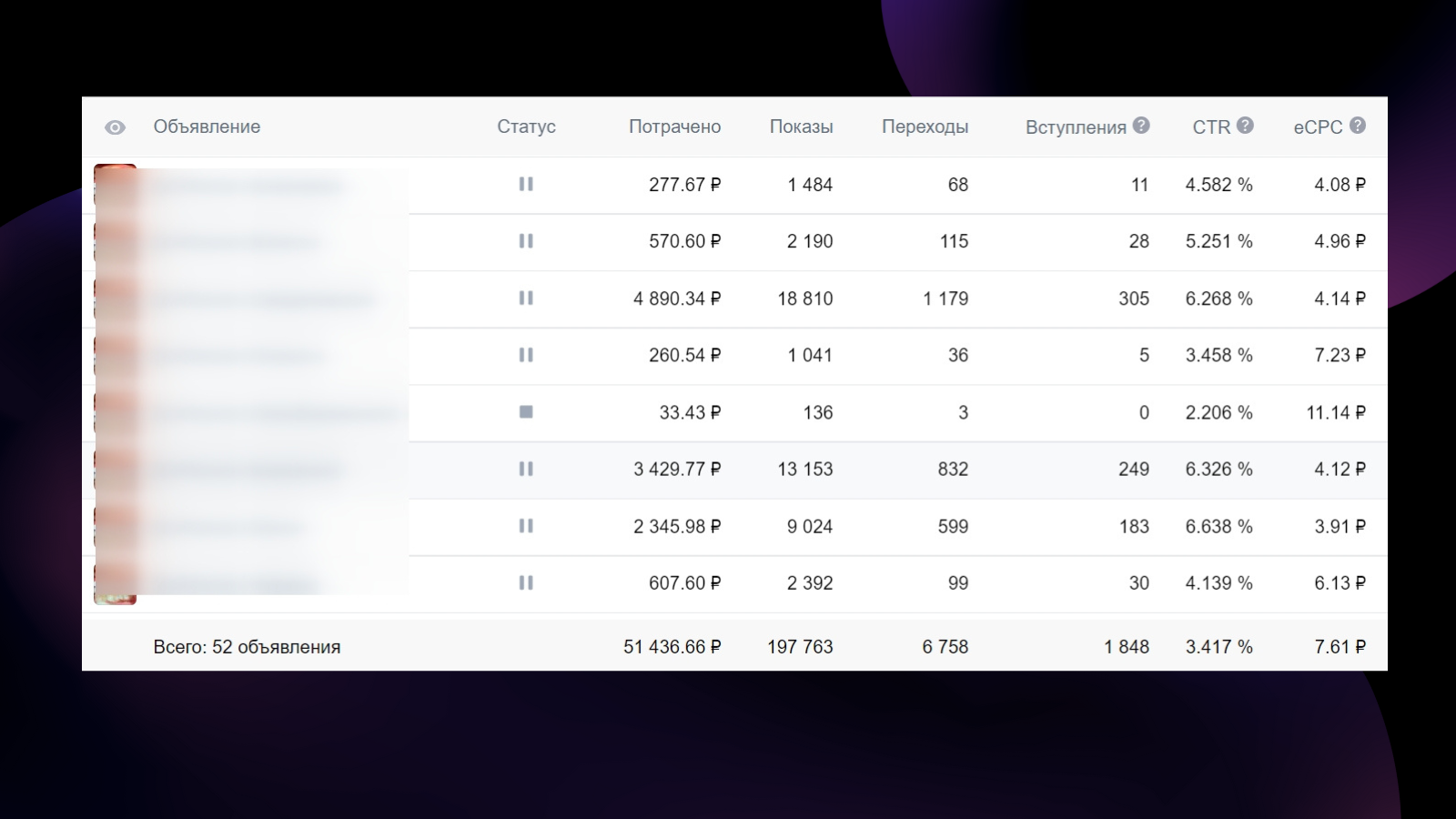Click CTR value 6.638 %

tap(1218, 526)
